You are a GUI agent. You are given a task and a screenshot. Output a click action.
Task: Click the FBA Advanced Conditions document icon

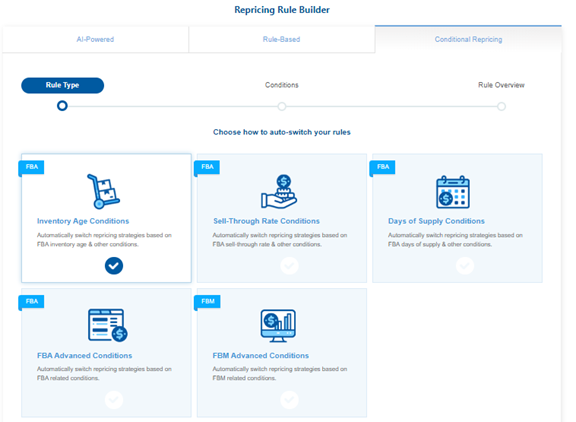tap(108, 325)
